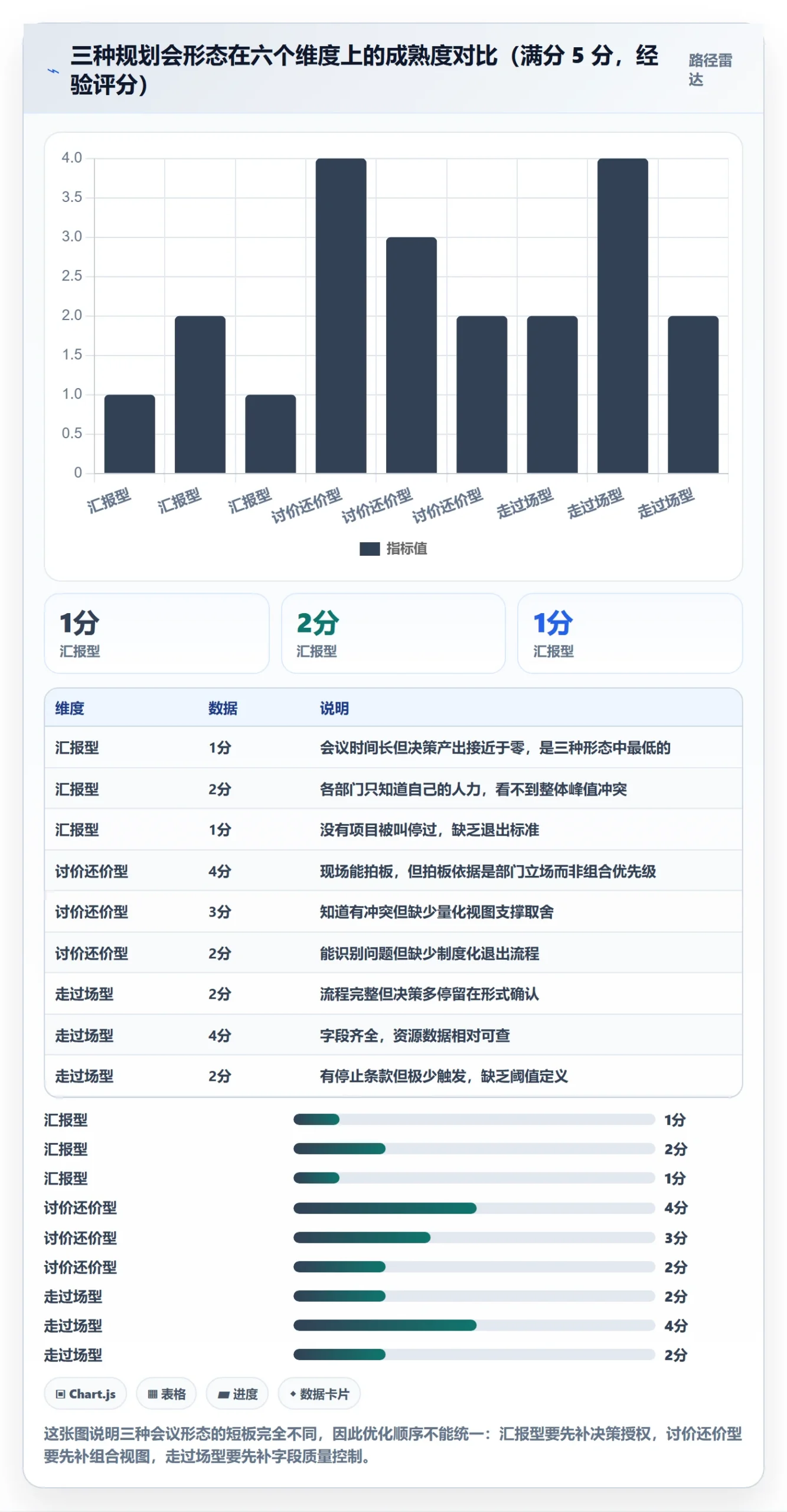Viewport: 787px width, 1512px height.
Task: Click the 3分 label in the progress list
Action: (x=675, y=1237)
